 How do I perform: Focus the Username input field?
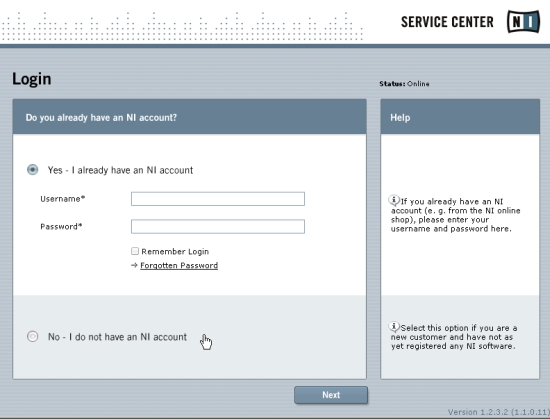click(x=218, y=199)
